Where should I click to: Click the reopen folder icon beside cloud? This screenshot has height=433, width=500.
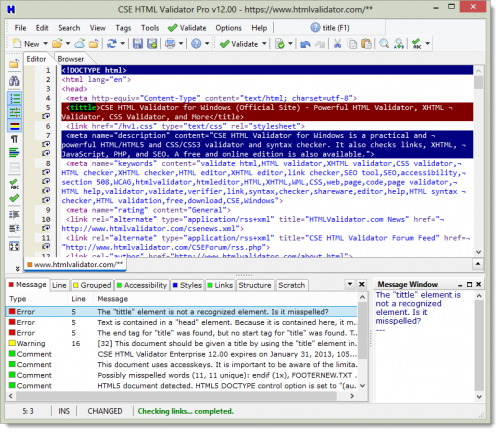(94, 43)
